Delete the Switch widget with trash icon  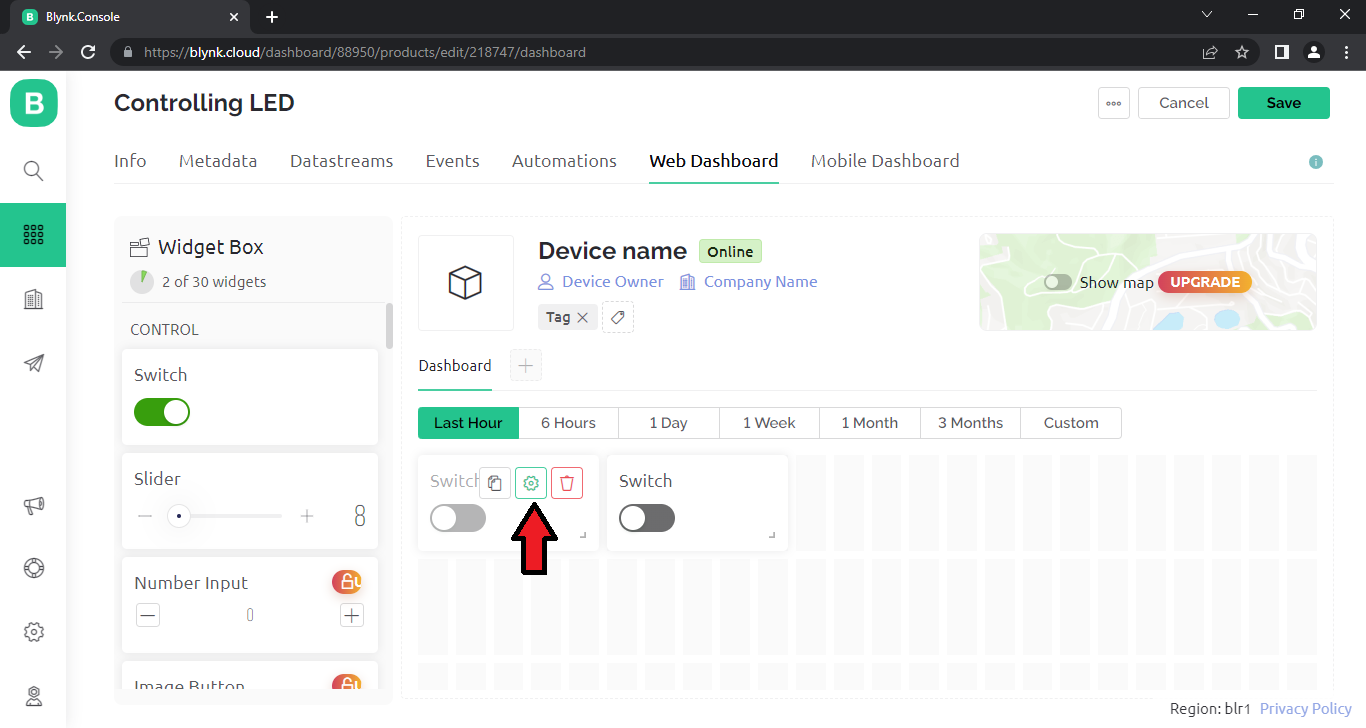(567, 483)
